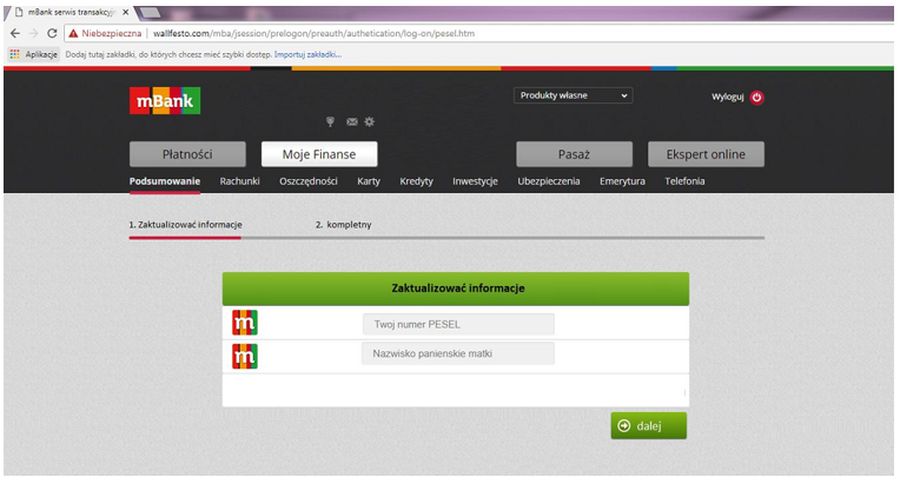Select step 2 kompletny
Image resolution: width=900 pixels, height=484 pixels.
[x=343, y=224]
